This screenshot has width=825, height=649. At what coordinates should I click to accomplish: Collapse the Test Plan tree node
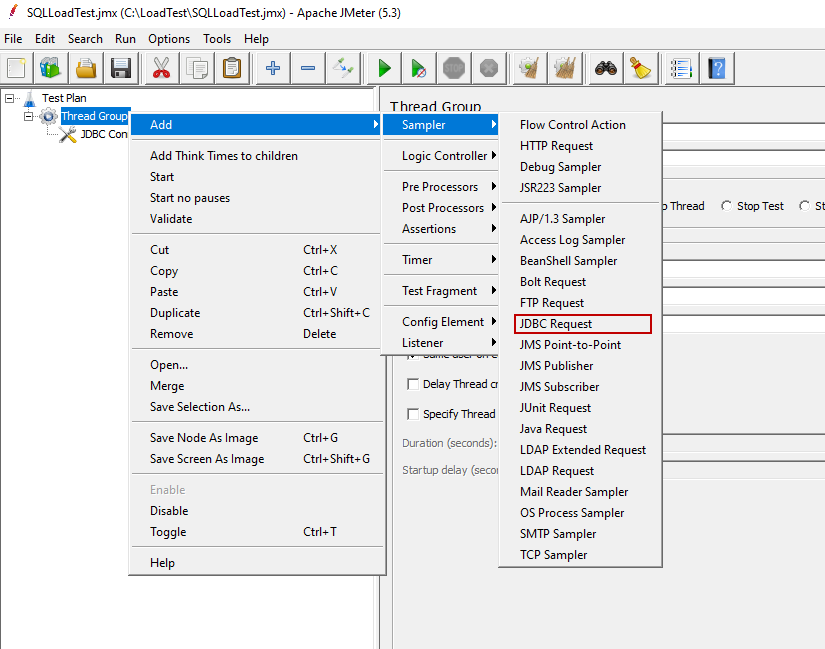tap(9, 98)
